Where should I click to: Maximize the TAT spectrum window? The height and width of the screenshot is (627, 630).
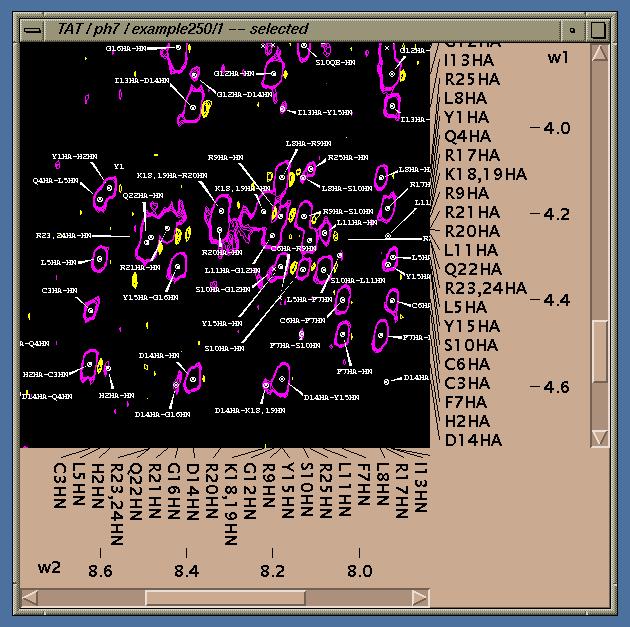click(599, 29)
